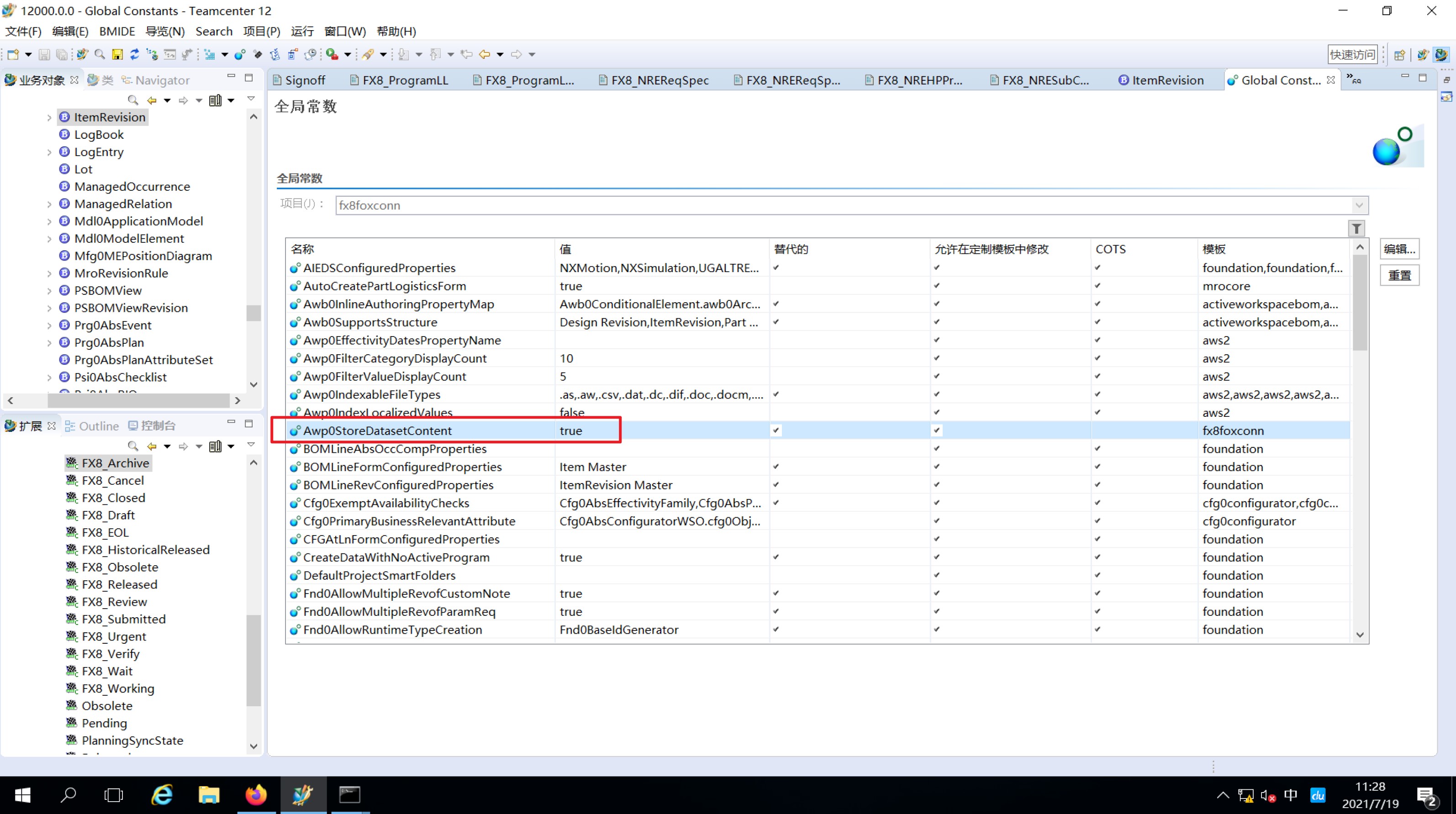Expand the ItemRevision tree node
The width and height of the screenshot is (1456, 814).
click(x=49, y=117)
